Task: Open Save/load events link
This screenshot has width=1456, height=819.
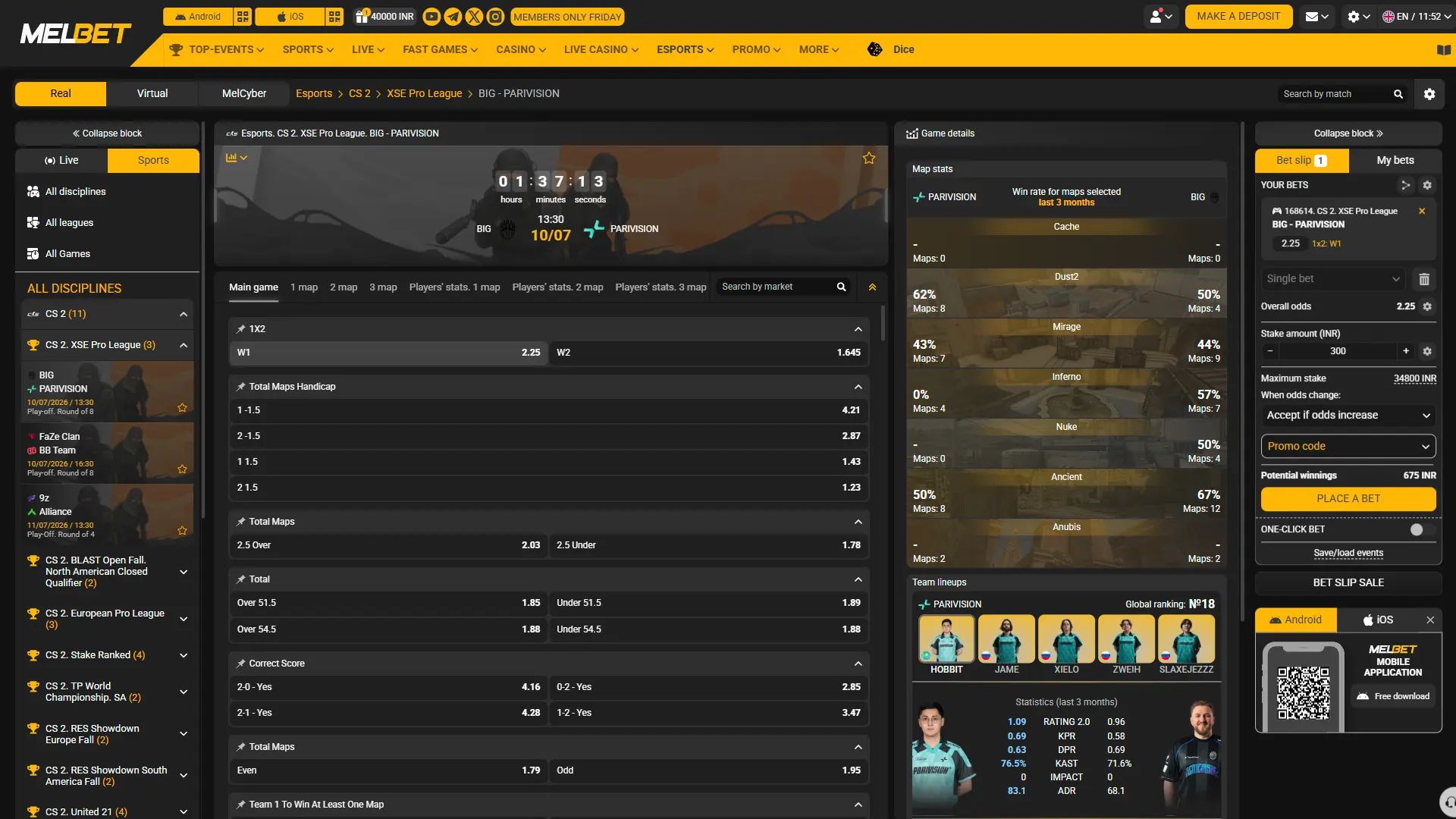Action: pos(1348,553)
